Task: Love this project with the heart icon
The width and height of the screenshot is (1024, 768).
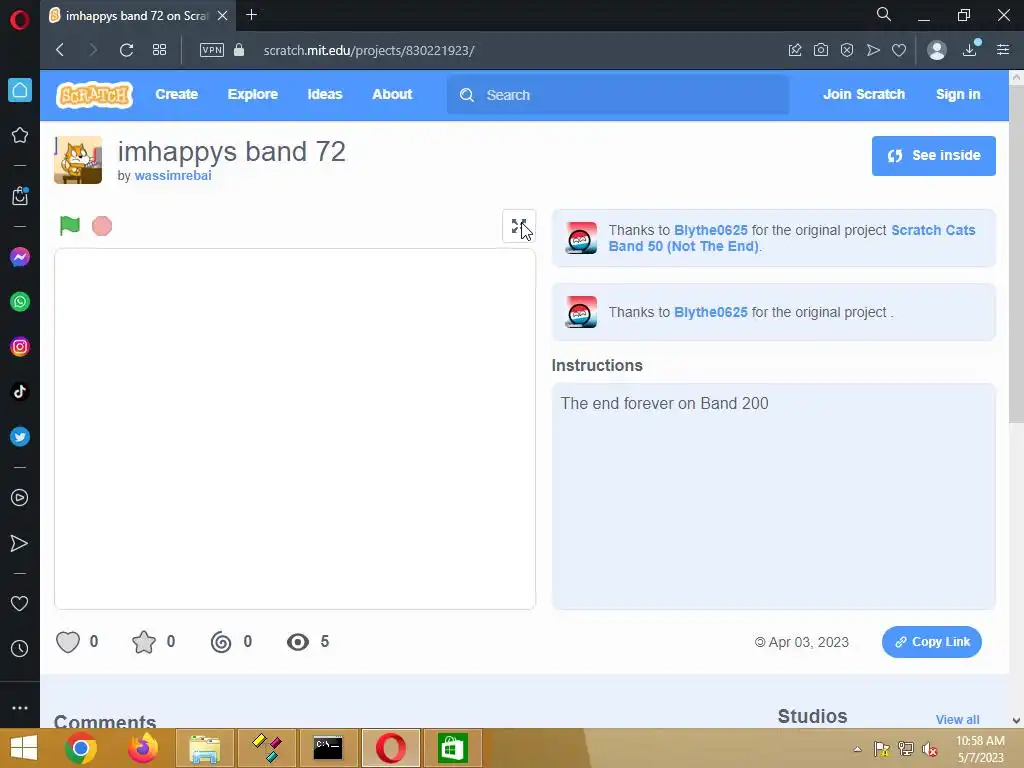Action: pos(68,642)
